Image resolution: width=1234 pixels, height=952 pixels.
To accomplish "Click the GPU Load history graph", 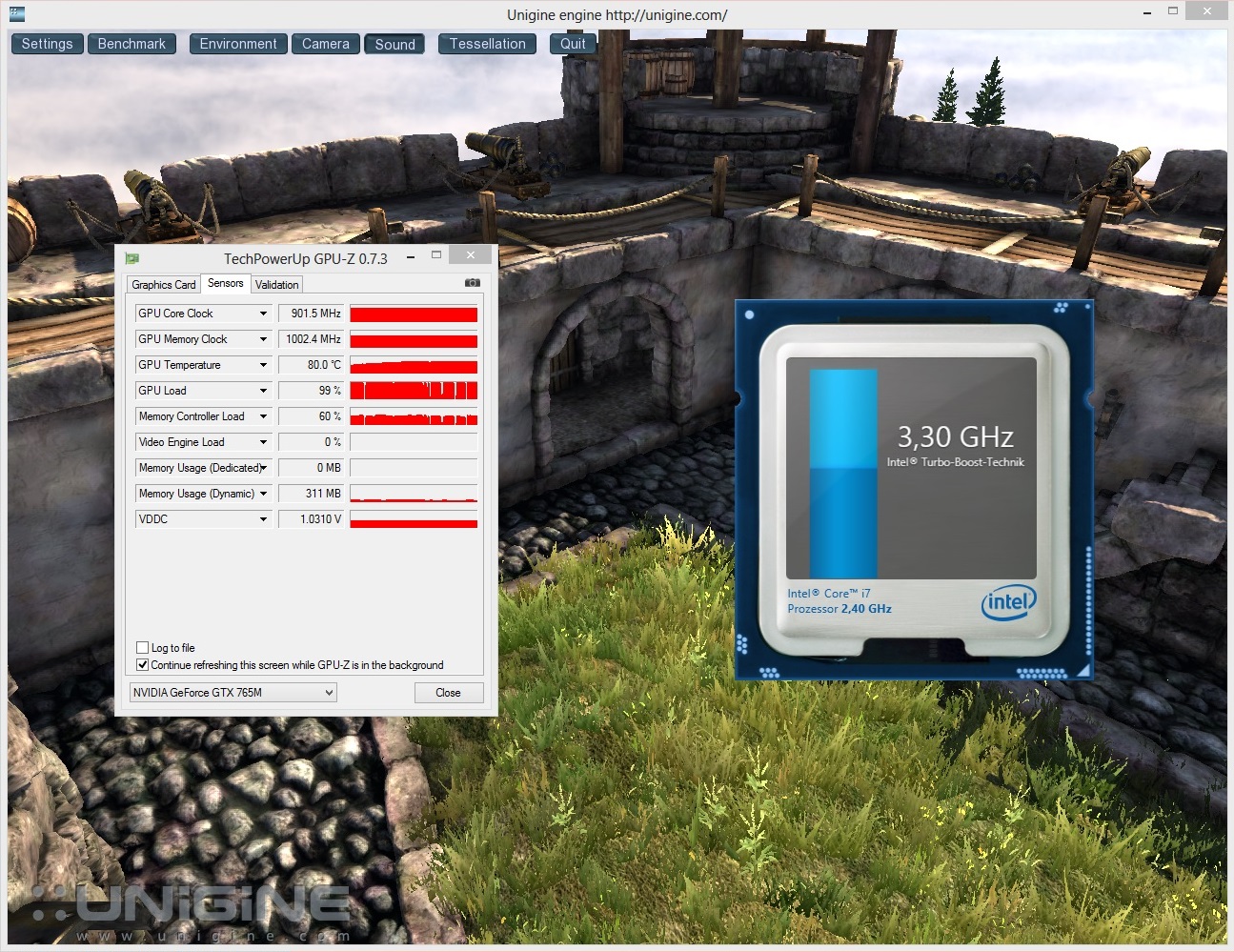I will pyautogui.click(x=414, y=391).
